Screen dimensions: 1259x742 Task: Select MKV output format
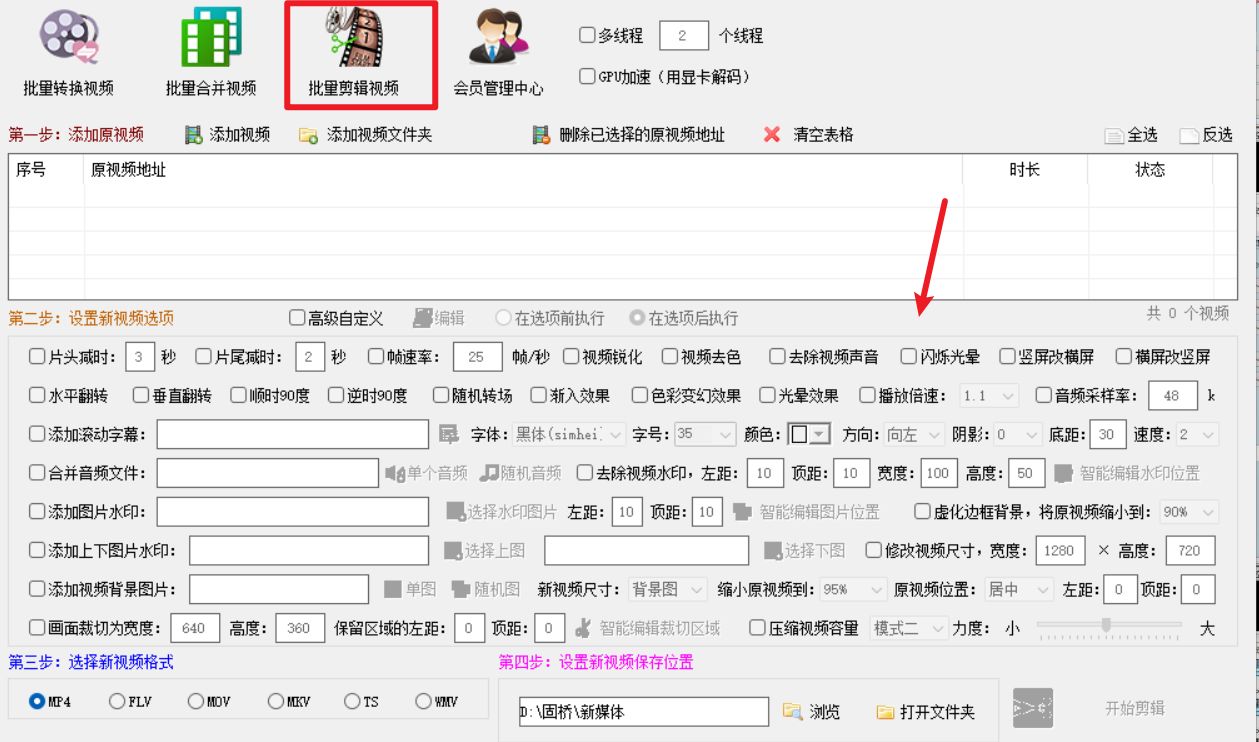coord(275,701)
